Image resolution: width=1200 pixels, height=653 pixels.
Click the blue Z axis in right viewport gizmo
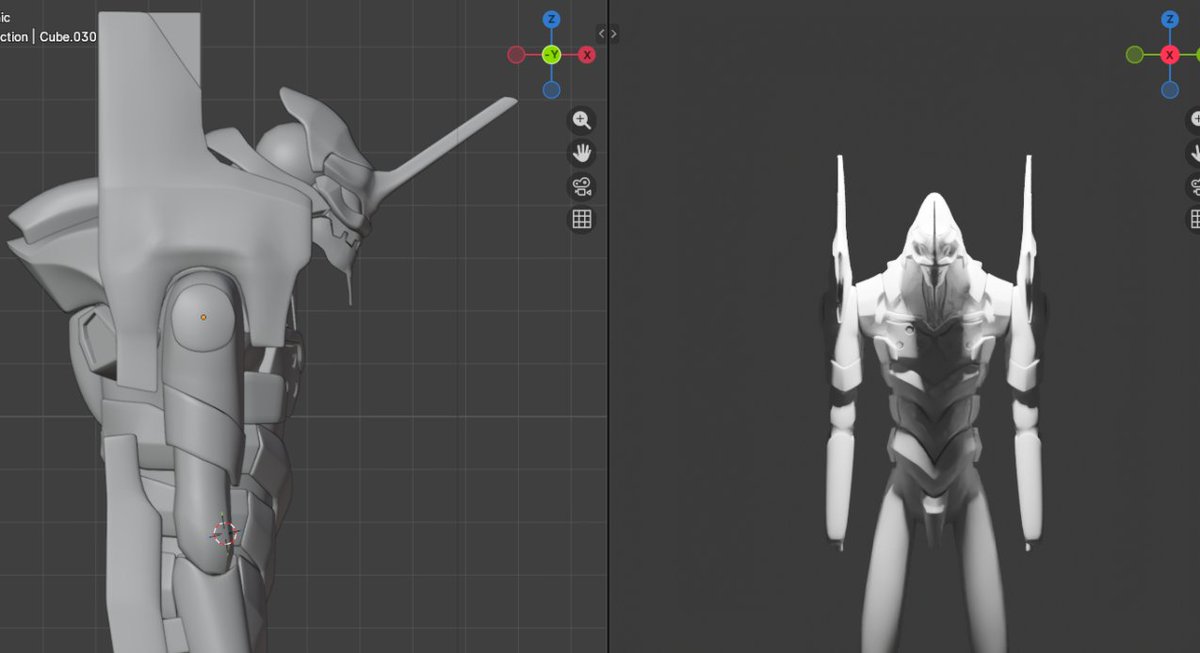pos(1170,19)
